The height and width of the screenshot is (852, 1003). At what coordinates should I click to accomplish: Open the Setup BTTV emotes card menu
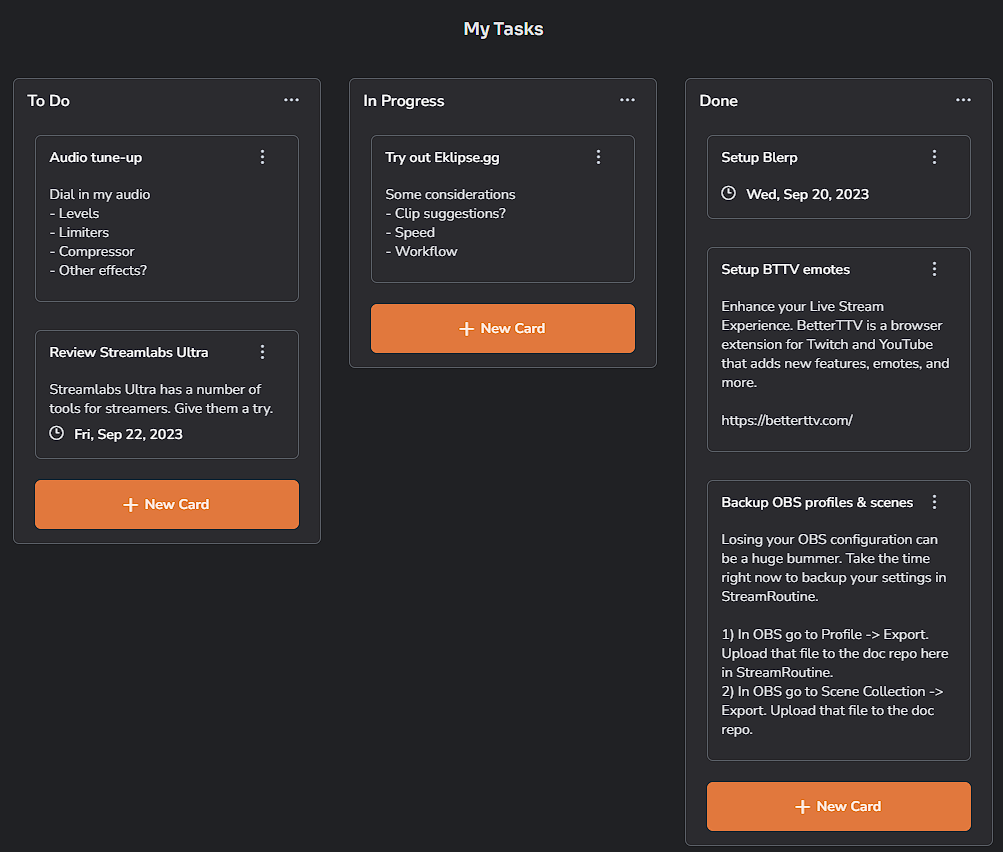tap(934, 269)
